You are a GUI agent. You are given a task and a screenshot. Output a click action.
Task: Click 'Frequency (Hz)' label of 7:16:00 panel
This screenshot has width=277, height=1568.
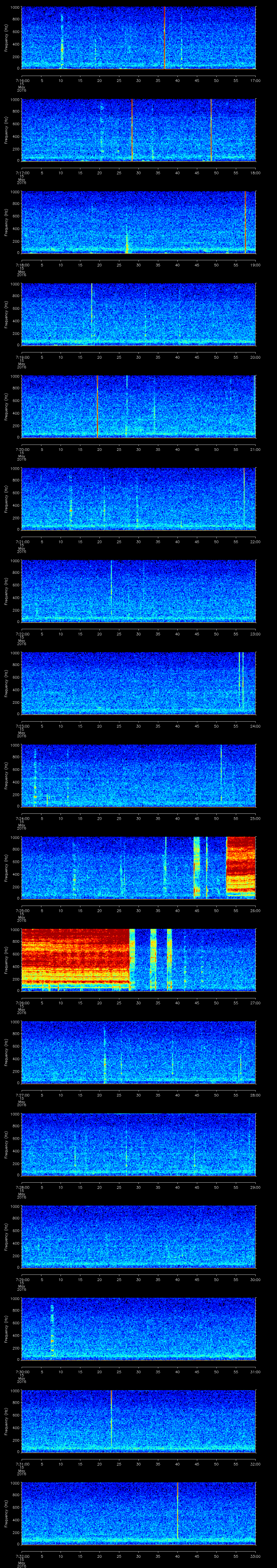pyautogui.click(x=6, y=38)
